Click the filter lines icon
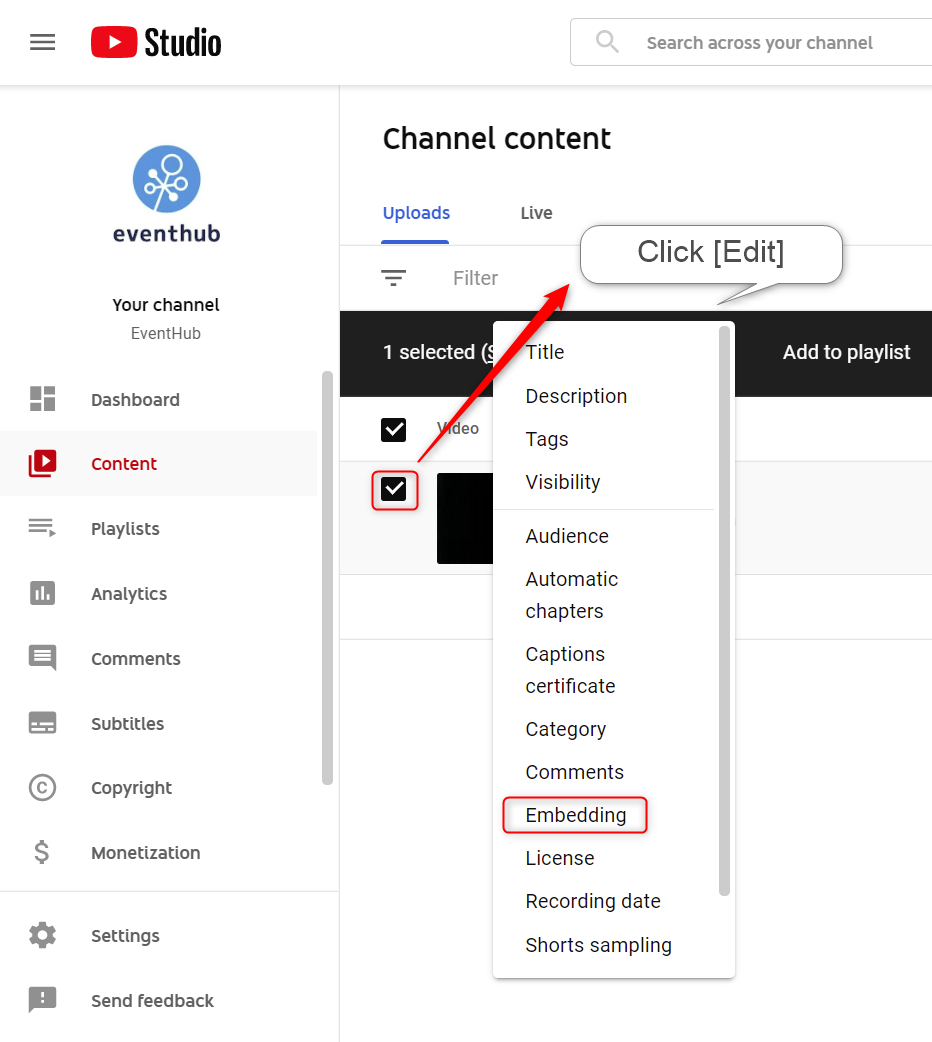This screenshot has width=932, height=1042. [x=394, y=278]
